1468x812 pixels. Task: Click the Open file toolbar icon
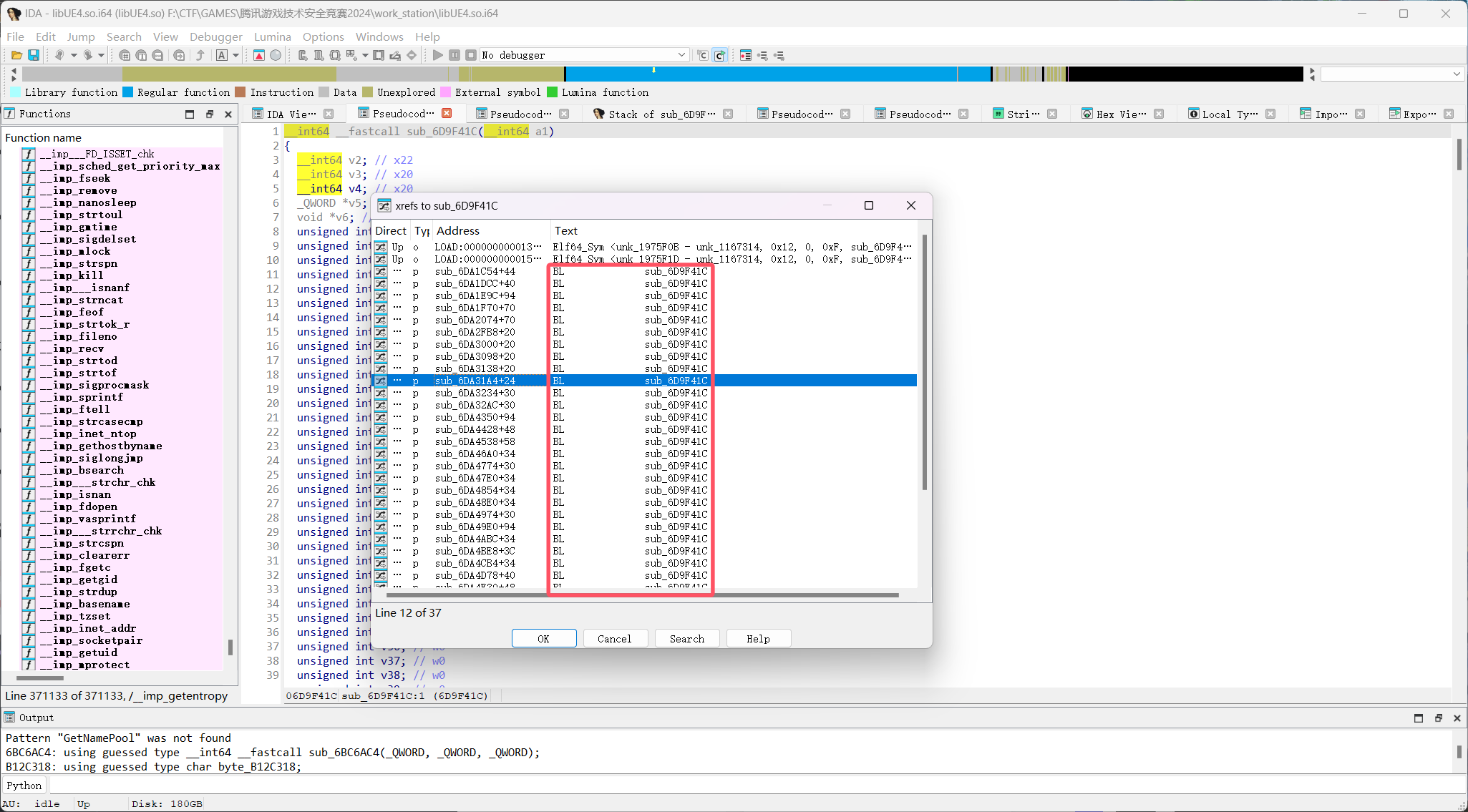coord(16,55)
